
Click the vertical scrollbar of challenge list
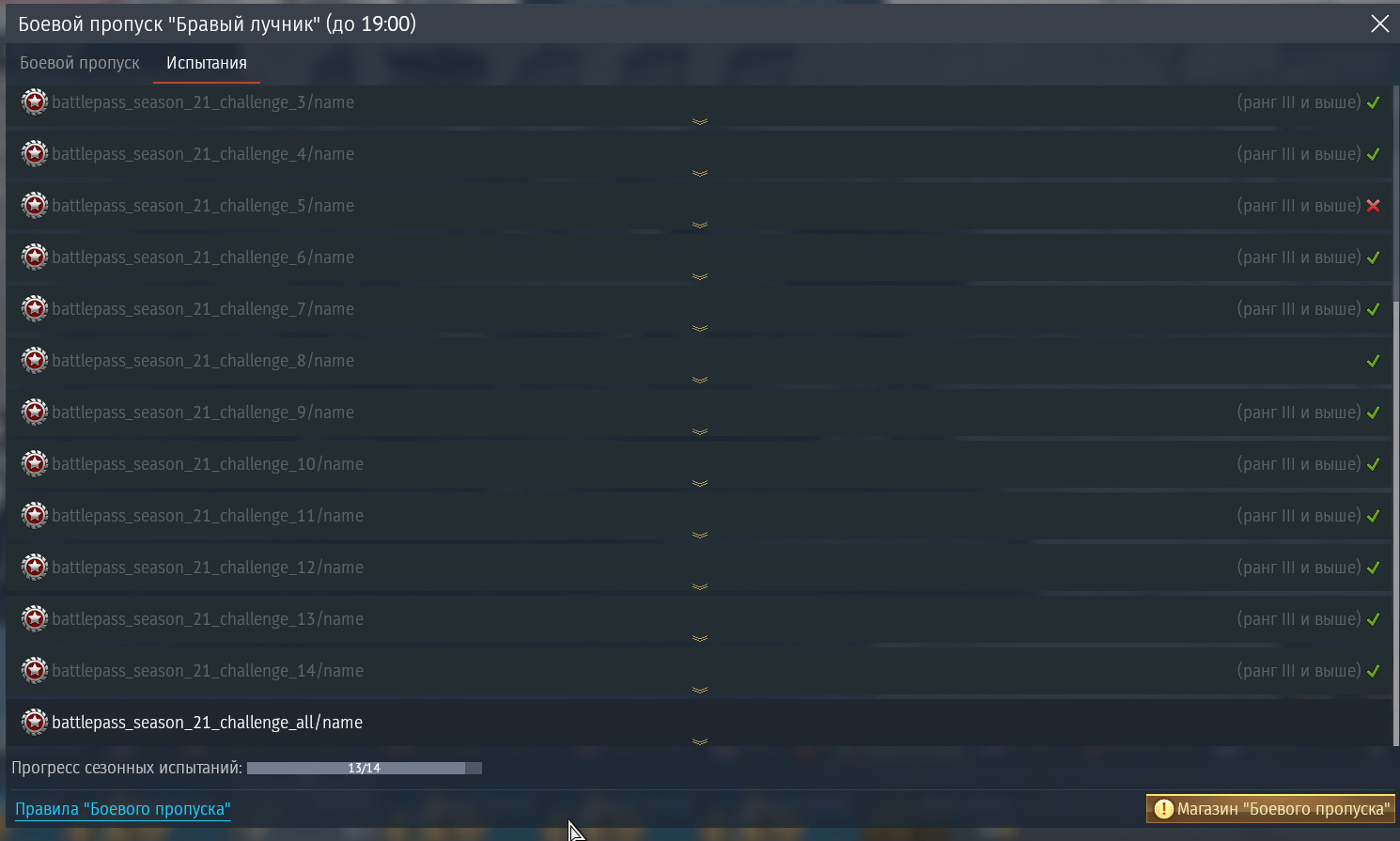1396,523
